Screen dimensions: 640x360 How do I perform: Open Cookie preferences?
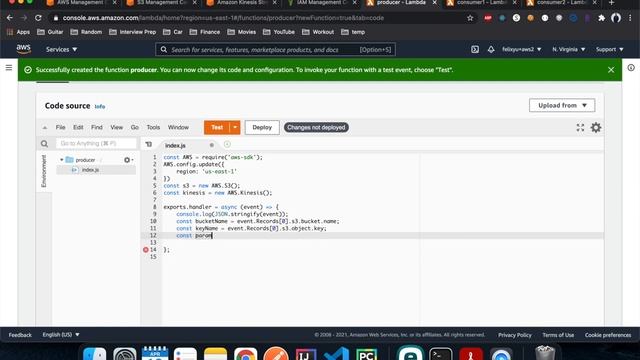[608, 335]
